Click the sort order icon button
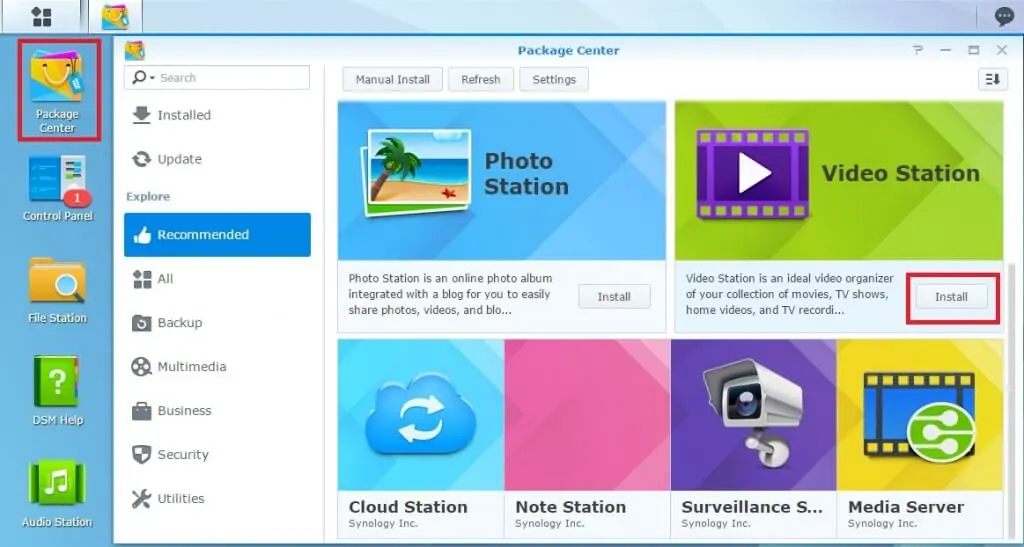 coord(993,79)
